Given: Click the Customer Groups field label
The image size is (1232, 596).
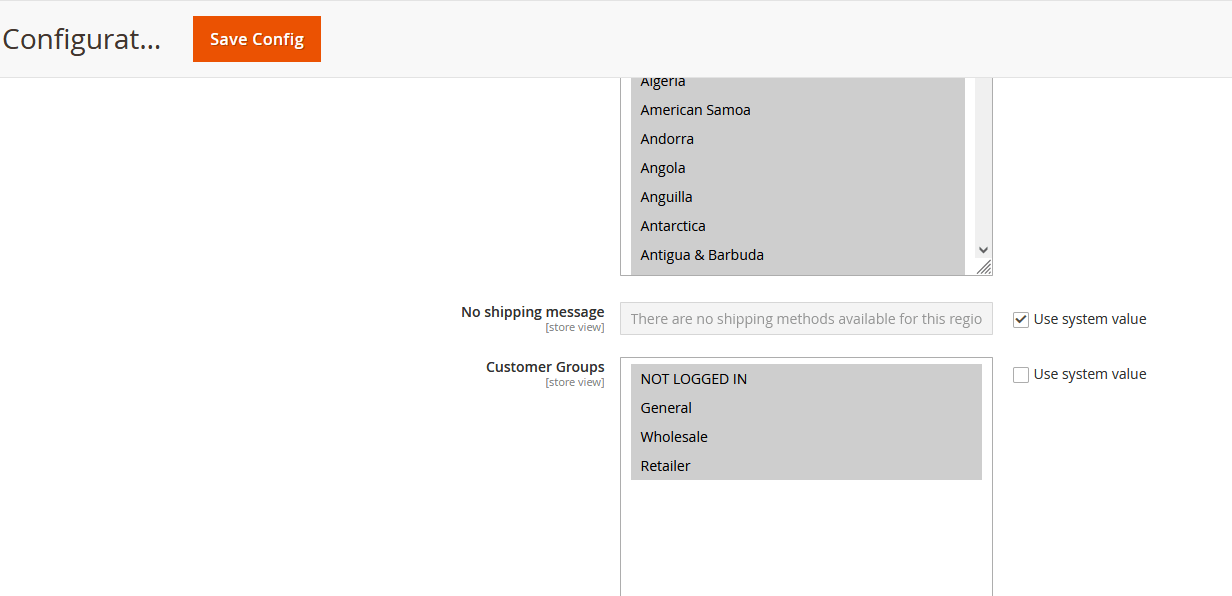Looking at the screenshot, I should 545,367.
